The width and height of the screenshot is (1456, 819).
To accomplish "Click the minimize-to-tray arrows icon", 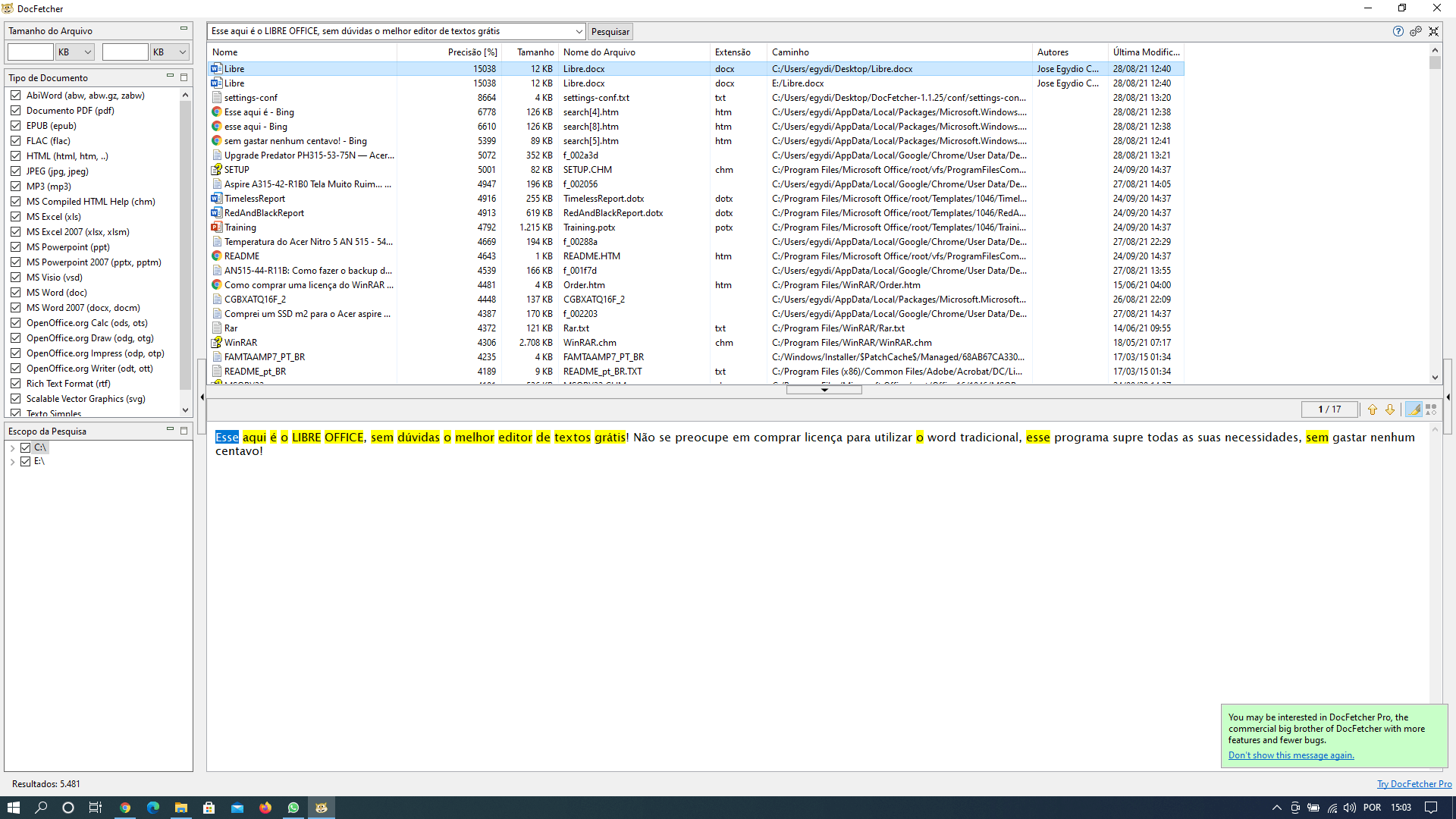I will [1433, 31].
